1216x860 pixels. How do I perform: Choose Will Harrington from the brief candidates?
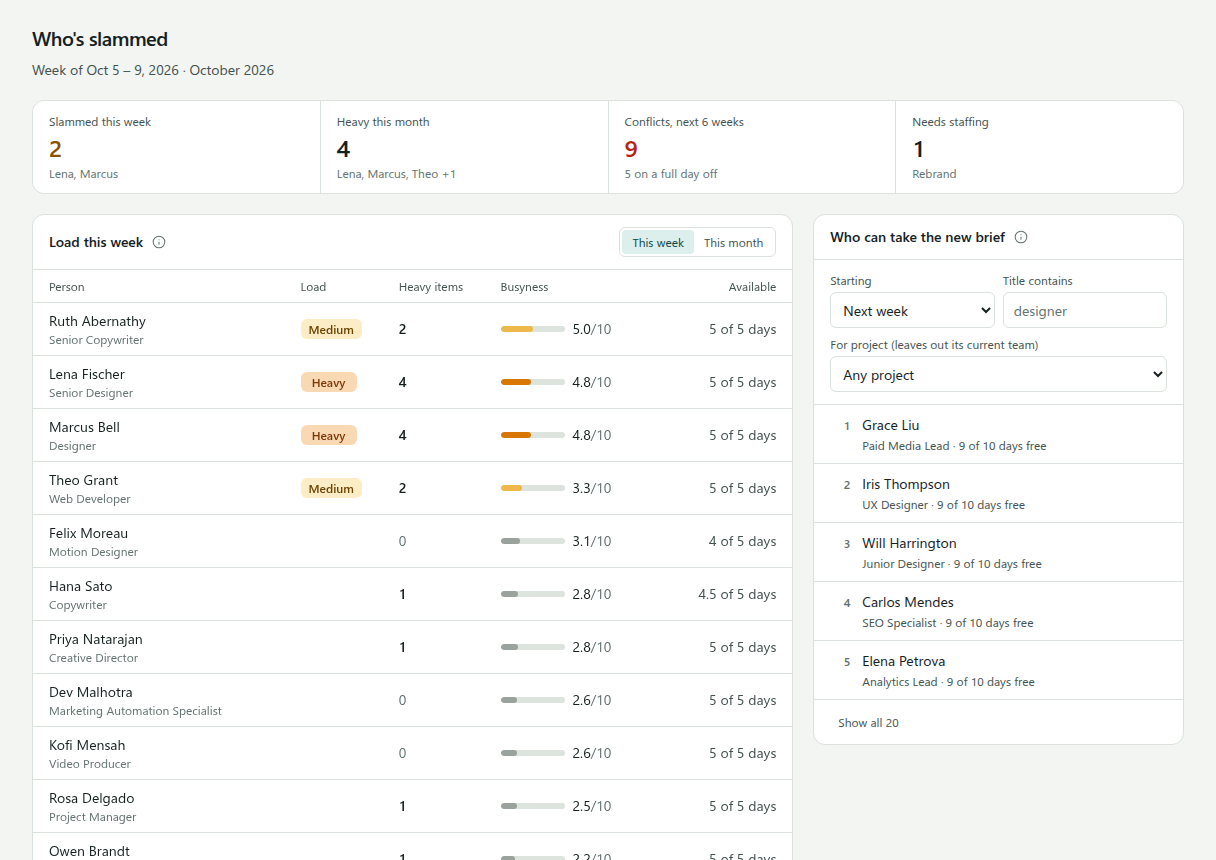click(998, 552)
